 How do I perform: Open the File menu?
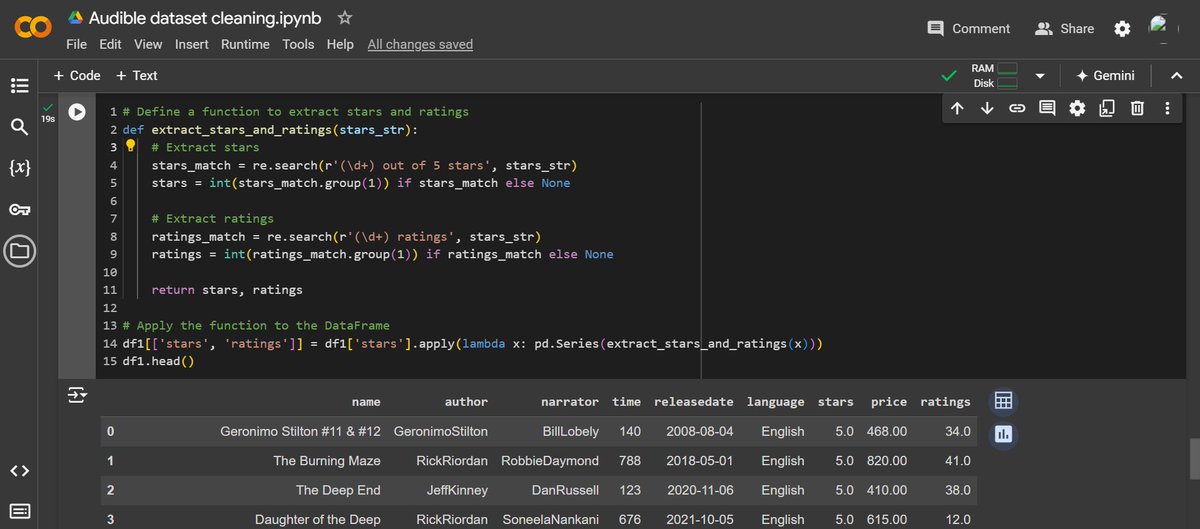click(77, 44)
